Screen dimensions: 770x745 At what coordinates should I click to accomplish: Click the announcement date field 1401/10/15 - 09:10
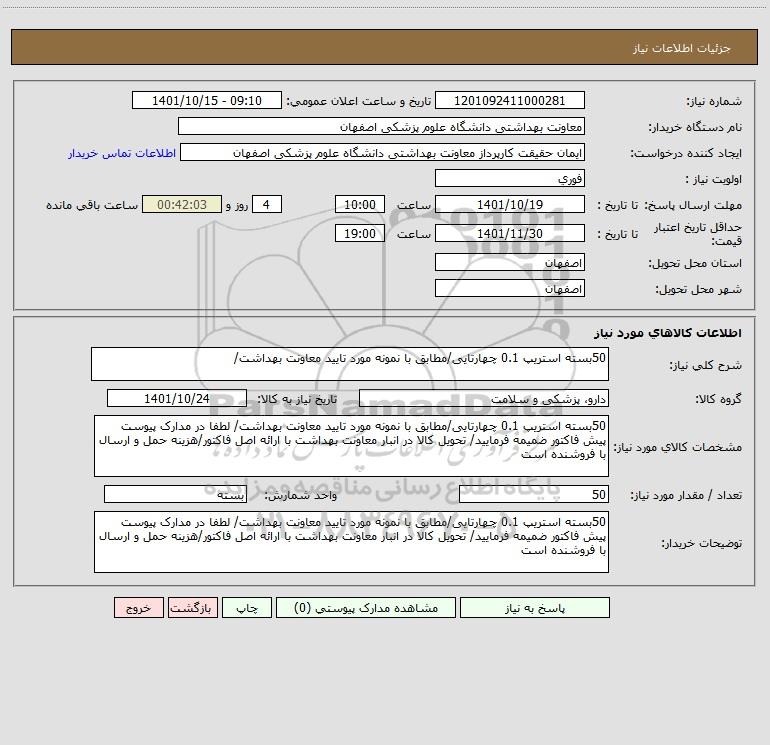(207, 100)
